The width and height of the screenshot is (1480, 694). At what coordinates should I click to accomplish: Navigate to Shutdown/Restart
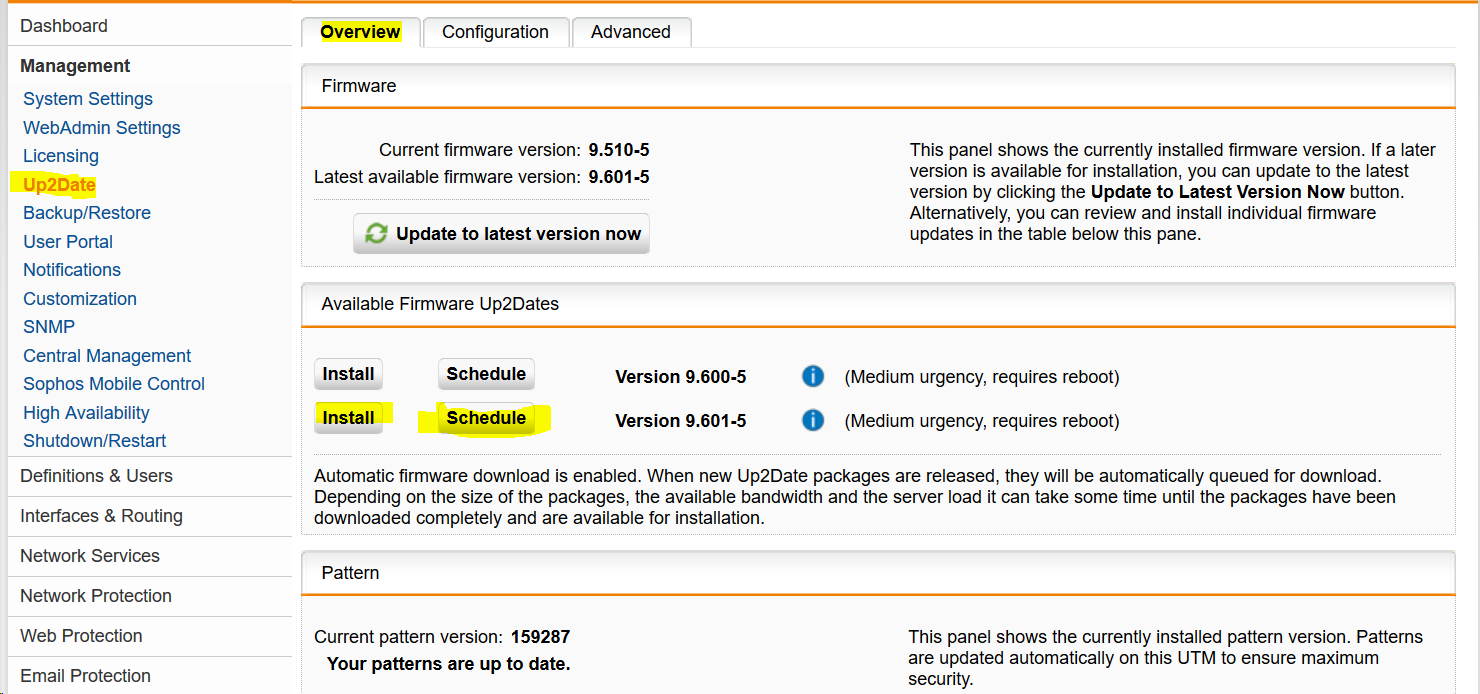click(x=95, y=441)
